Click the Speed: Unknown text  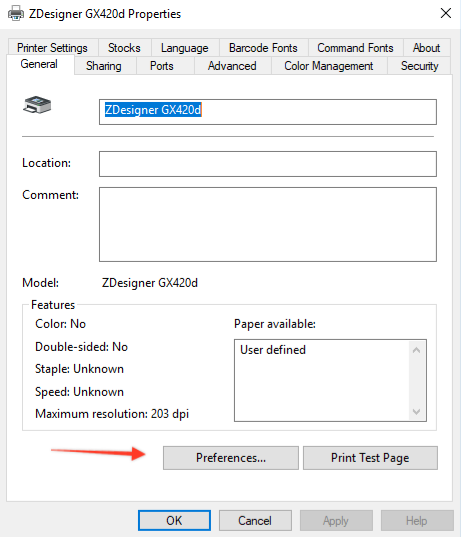[79, 391]
